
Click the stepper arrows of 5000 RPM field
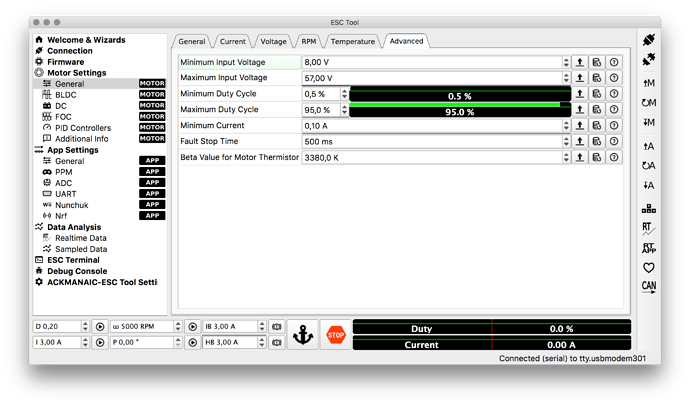[x=178, y=326]
